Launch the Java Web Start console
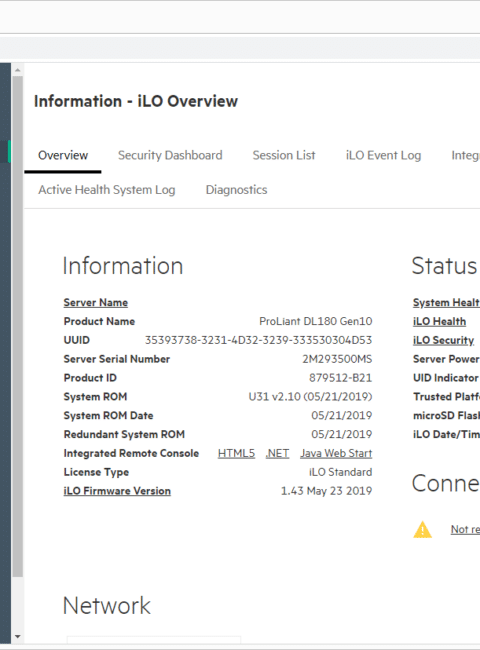 coord(336,453)
